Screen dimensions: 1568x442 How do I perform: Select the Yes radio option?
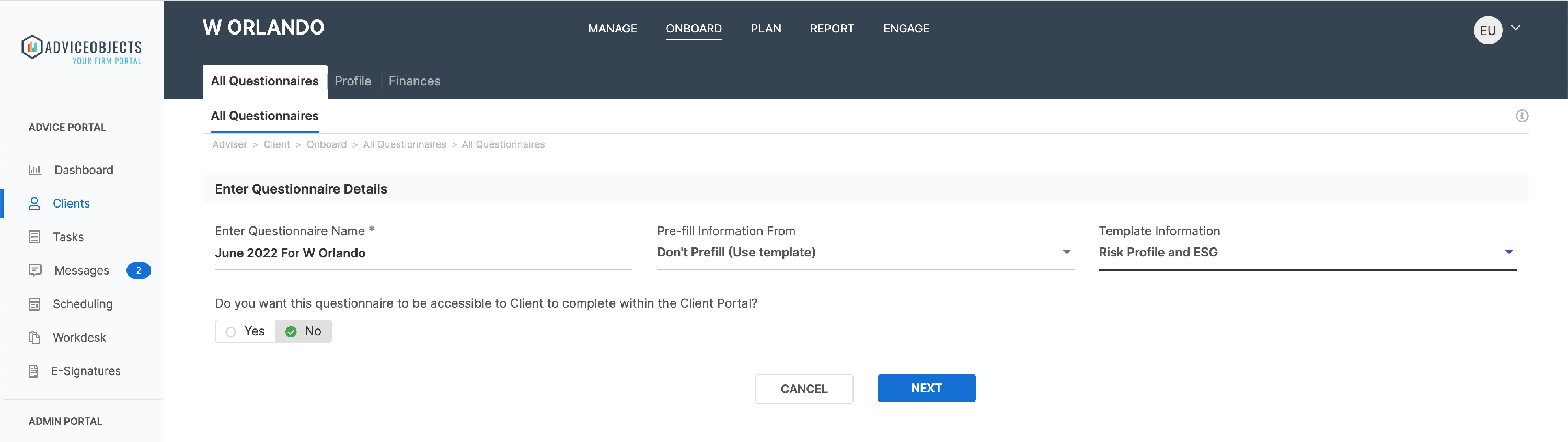tap(245, 331)
